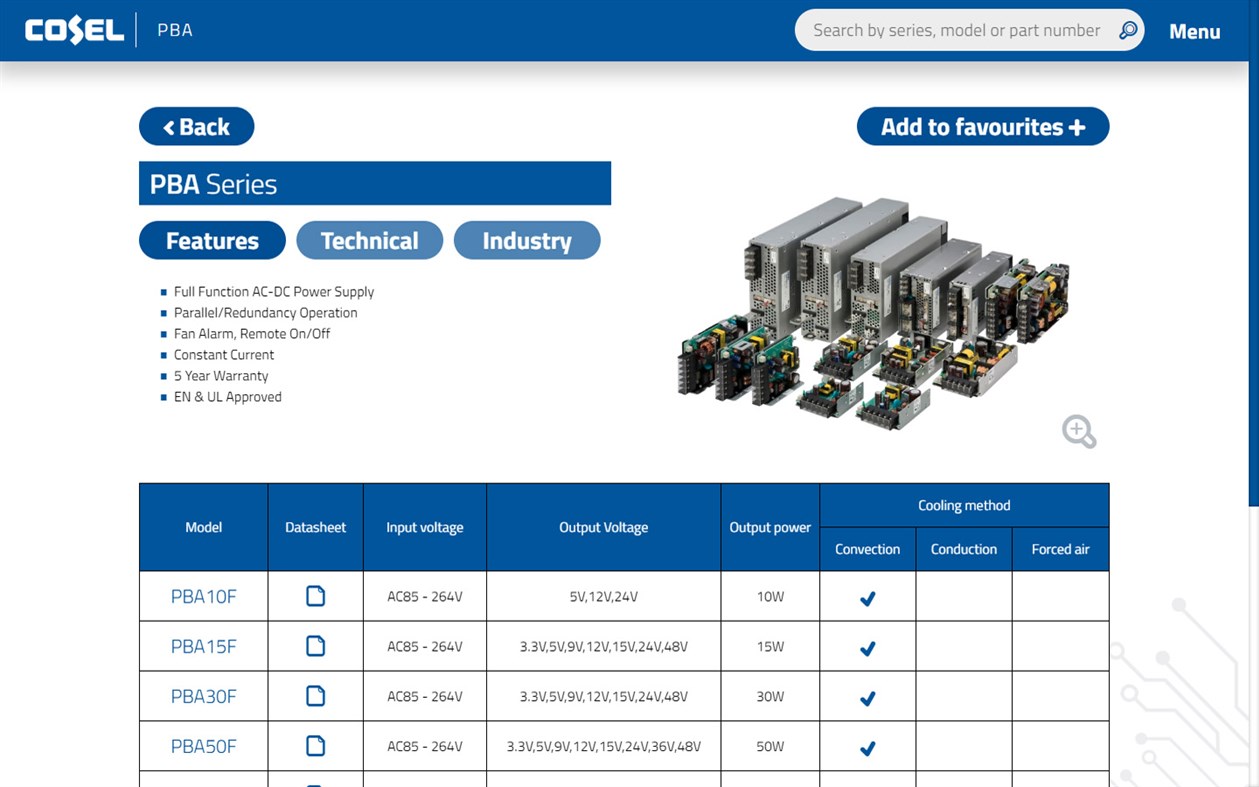
Task: Expand the Menu
Action: click(1194, 31)
